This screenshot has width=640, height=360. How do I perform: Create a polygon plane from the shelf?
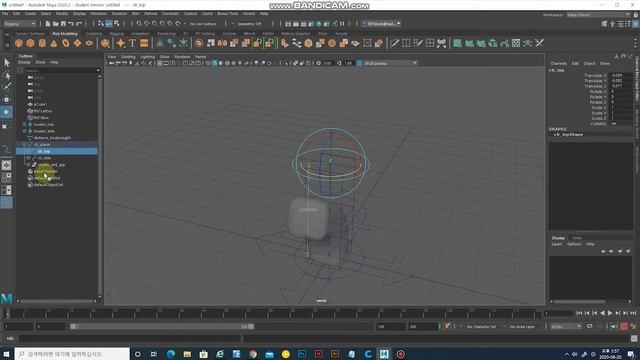point(77,43)
